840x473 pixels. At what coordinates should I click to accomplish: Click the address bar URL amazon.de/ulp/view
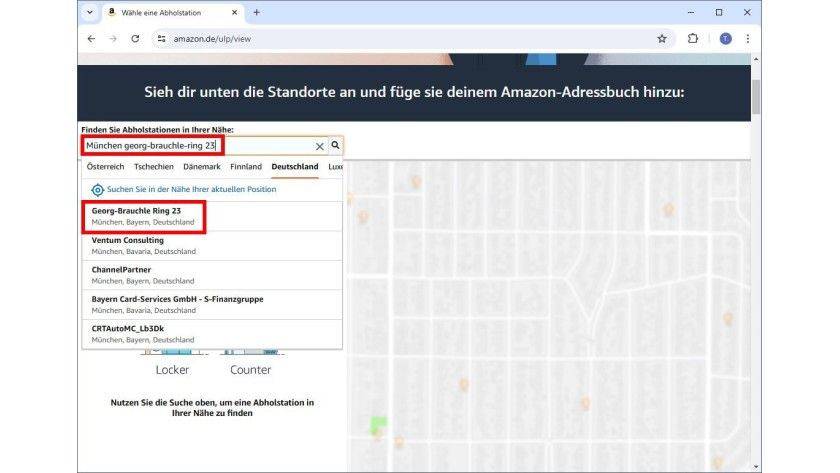[212, 39]
